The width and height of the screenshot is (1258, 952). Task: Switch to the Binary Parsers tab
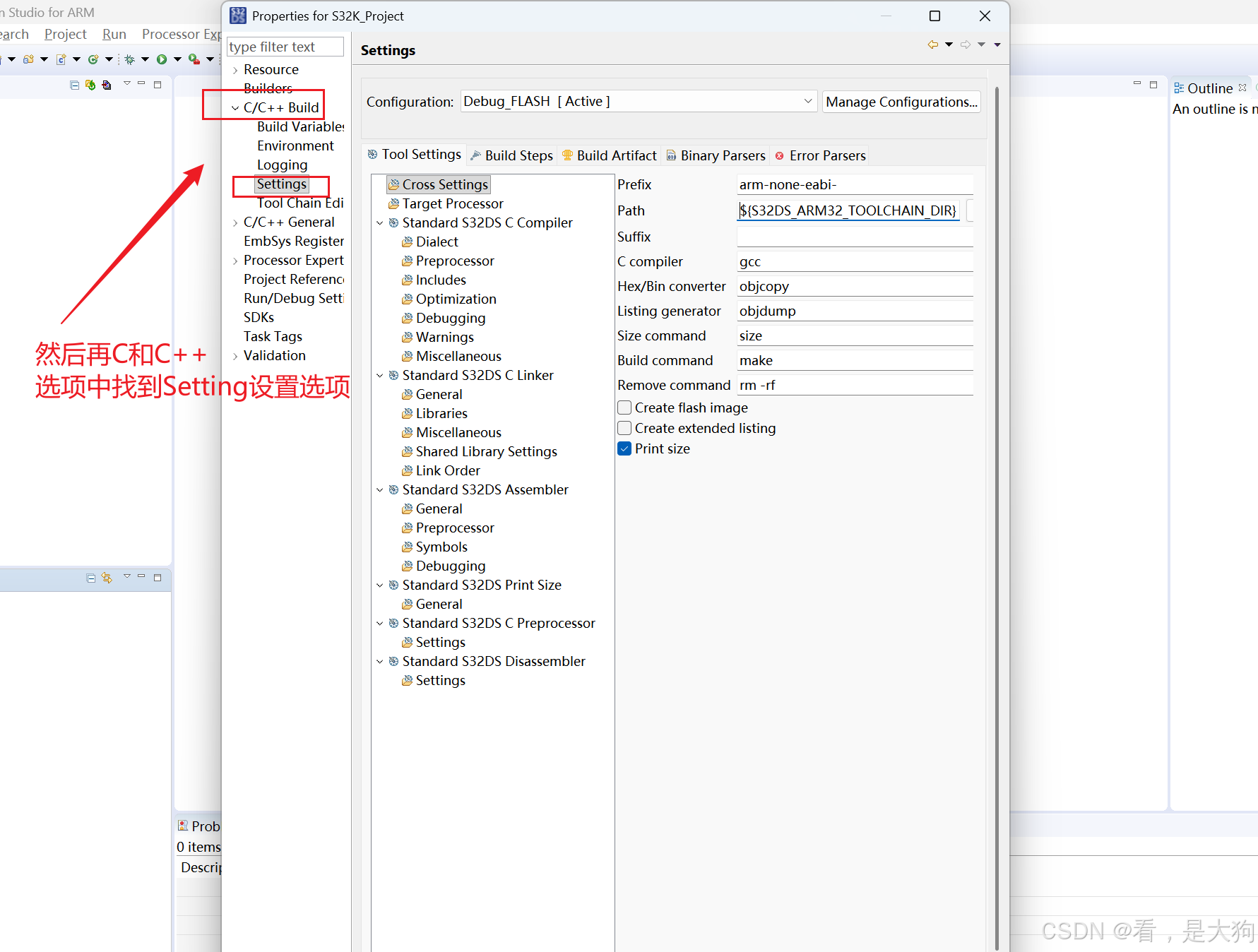pyautogui.click(x=716, y=155)
